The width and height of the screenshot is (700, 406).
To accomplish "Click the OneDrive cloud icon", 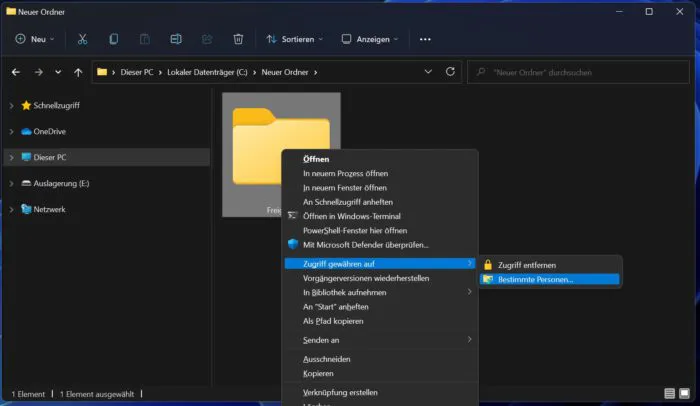I will point(26,131).
